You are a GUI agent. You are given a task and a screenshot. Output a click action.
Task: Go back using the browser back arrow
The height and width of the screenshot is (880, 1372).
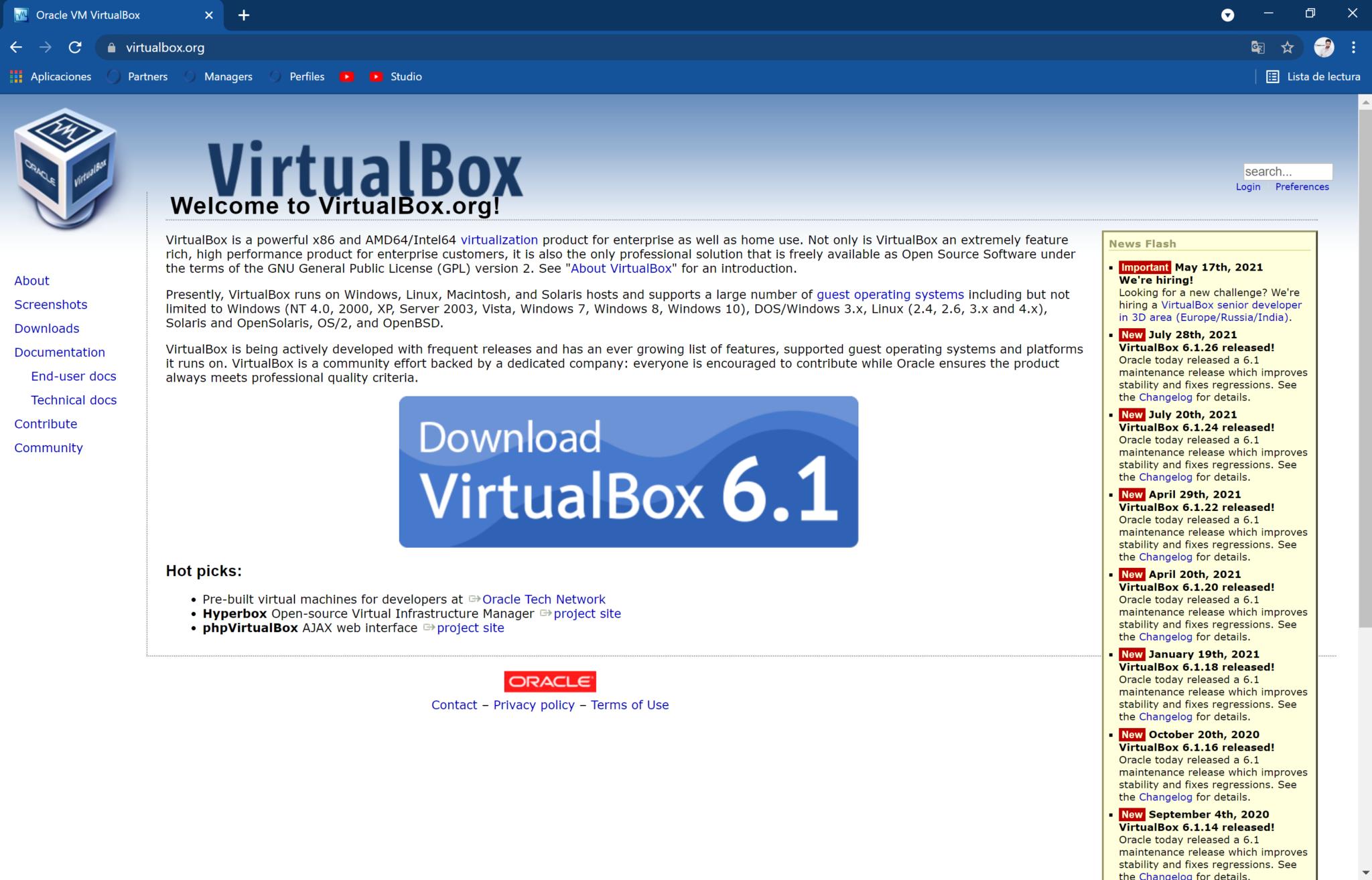[16, 47]
